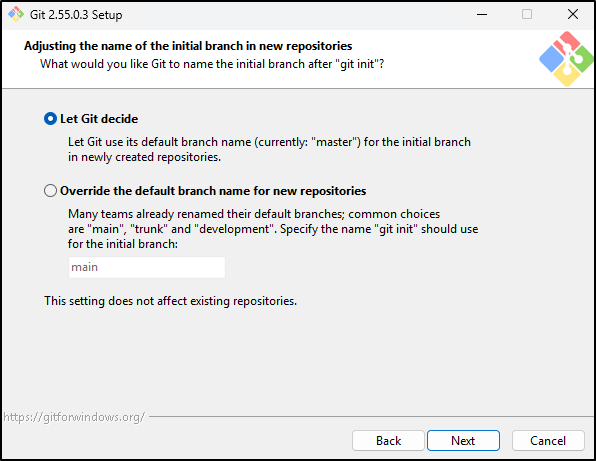Click the "Many teams already renamed" description paragraph
The width and height of the screenshot is (596, 461).
(x=273, y=229)
